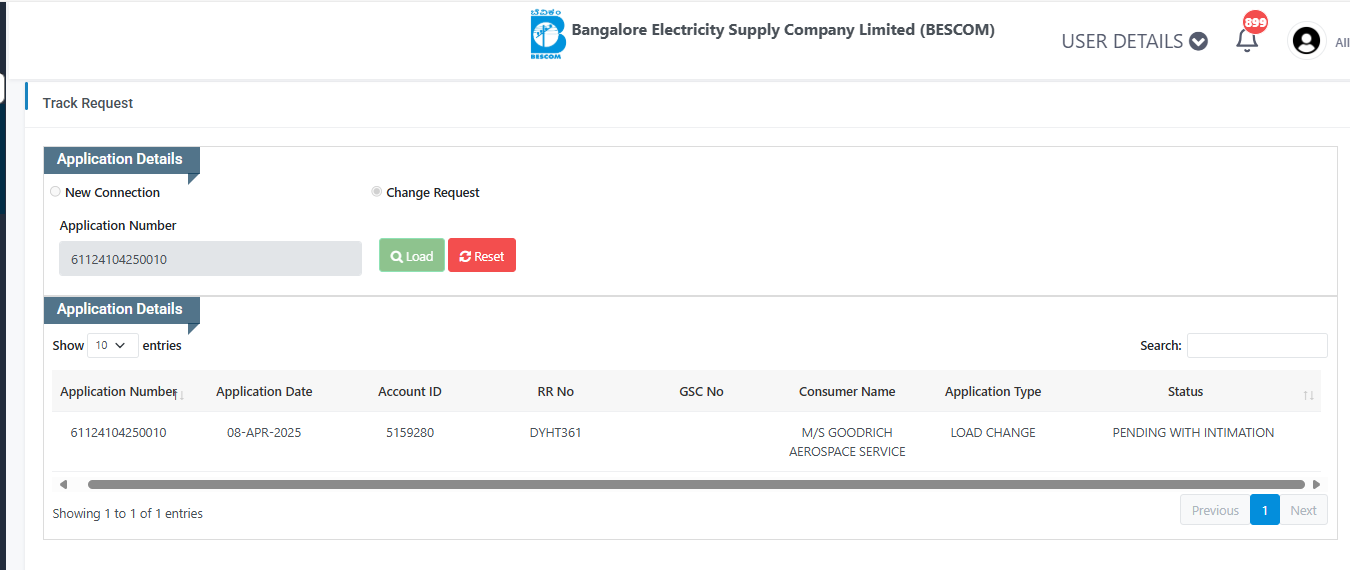Click the green Load button
The image size is (1350, 570).
(412, 255)
